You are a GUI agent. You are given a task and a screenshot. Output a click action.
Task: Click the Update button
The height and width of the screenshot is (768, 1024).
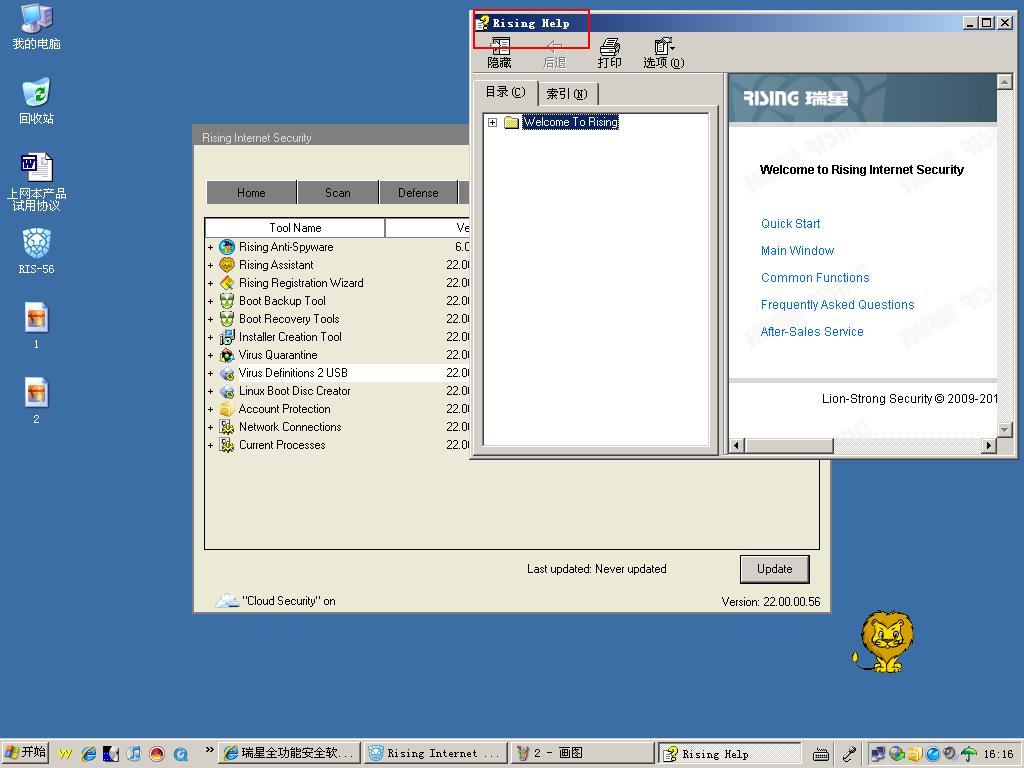(775, 569)
